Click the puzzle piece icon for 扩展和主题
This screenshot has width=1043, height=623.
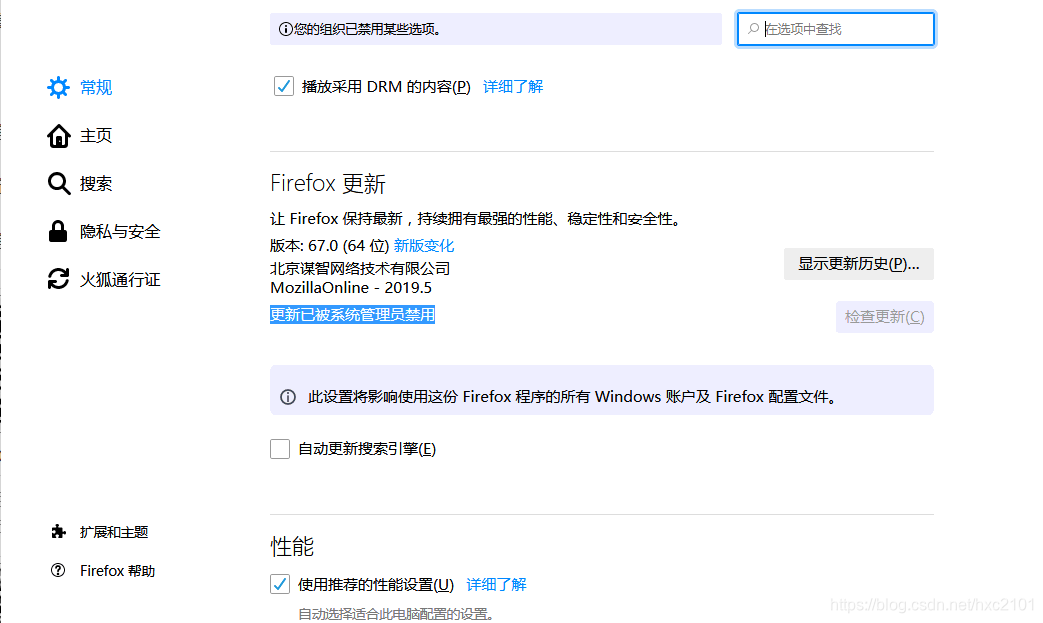click(x=59, y=532)
